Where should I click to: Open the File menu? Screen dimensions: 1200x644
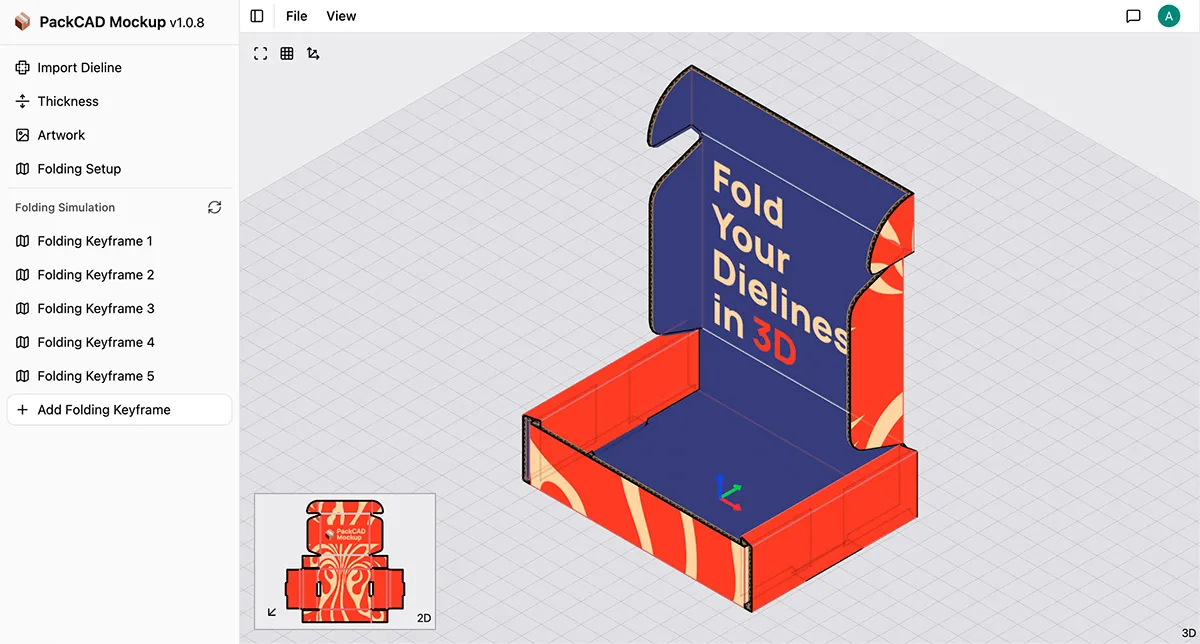point(296,16)
